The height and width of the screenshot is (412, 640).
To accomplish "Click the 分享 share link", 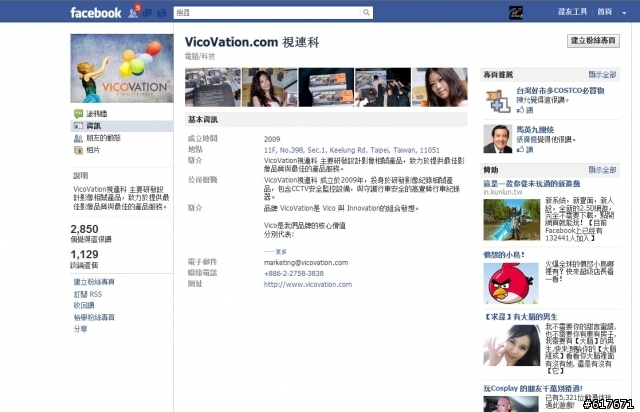I will (x=80, y=329).
